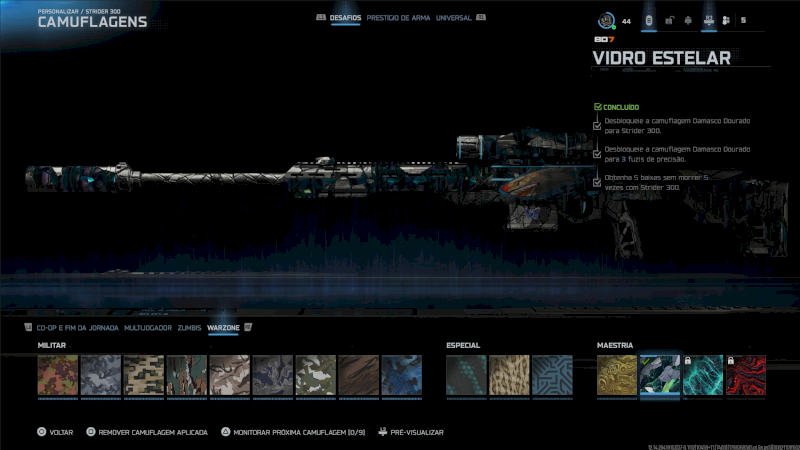Select the Warzone camo tab

pyautogui.click(x=223, y=328)
